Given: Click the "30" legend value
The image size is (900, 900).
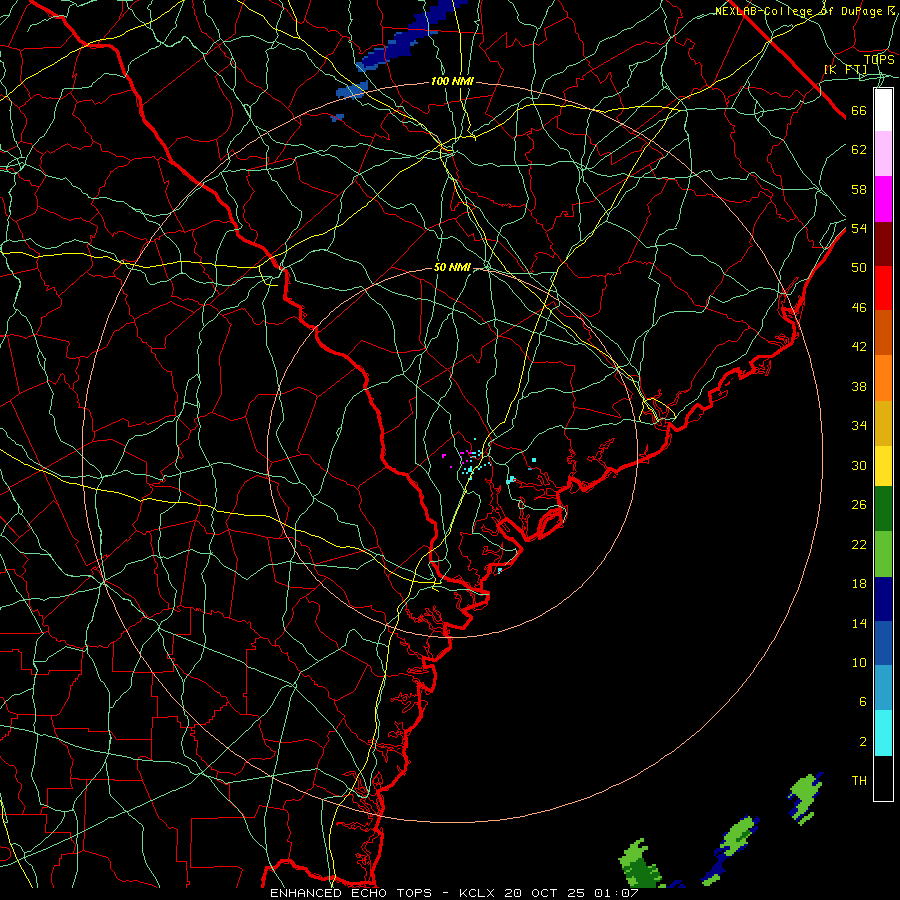Looking at the screenshot, I should [859, 465].
